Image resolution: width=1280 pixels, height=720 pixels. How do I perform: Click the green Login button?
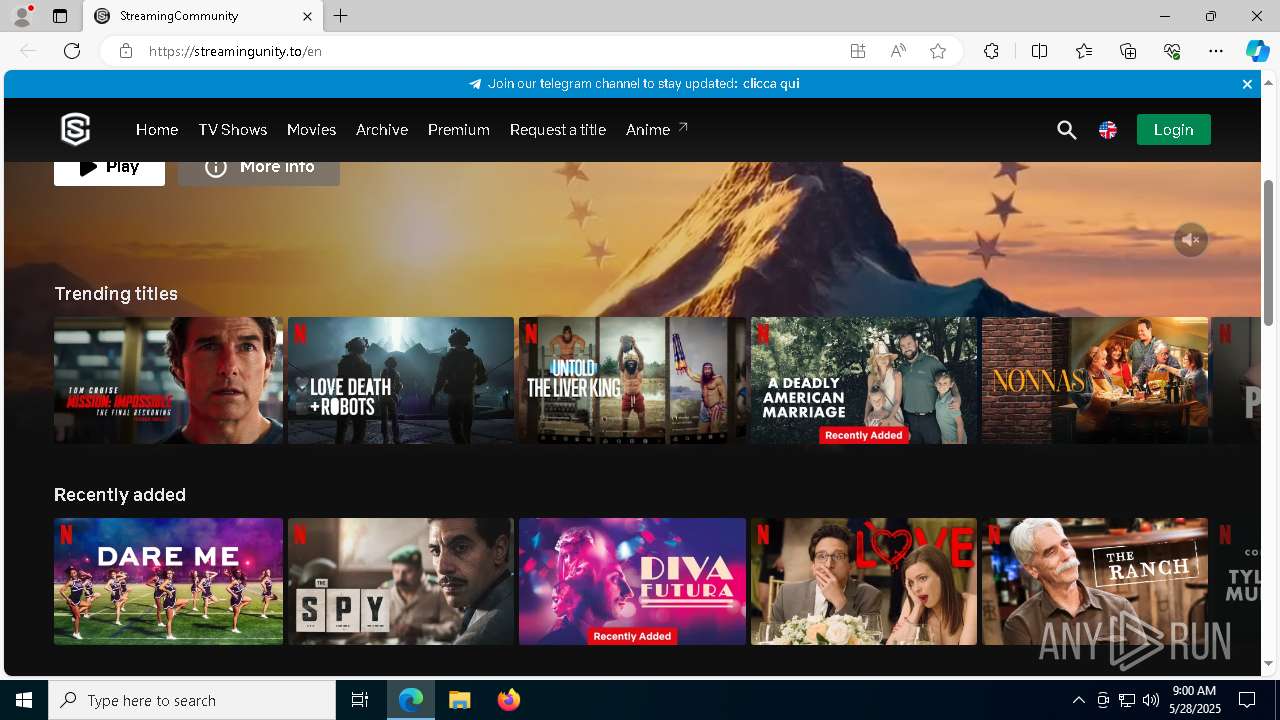[x=1173, y=130]
